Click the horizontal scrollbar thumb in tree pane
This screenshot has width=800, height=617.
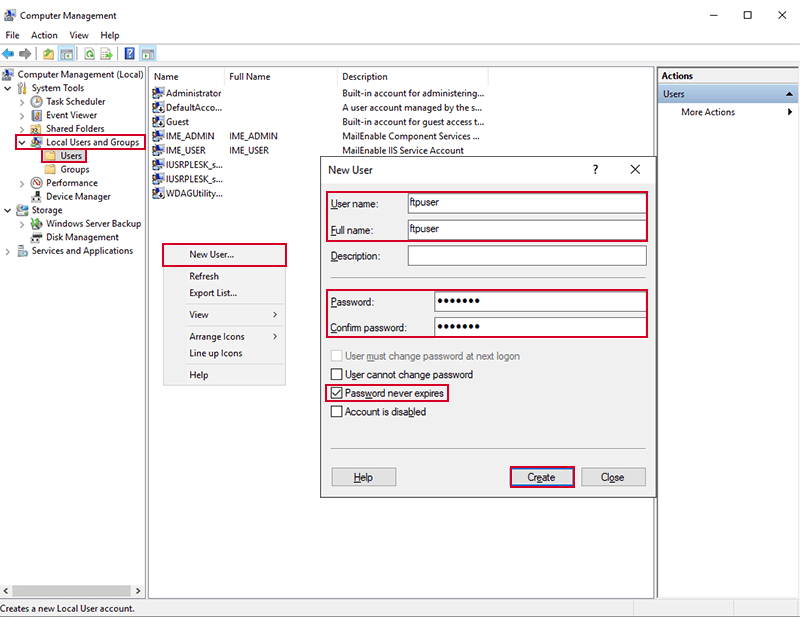71,591
